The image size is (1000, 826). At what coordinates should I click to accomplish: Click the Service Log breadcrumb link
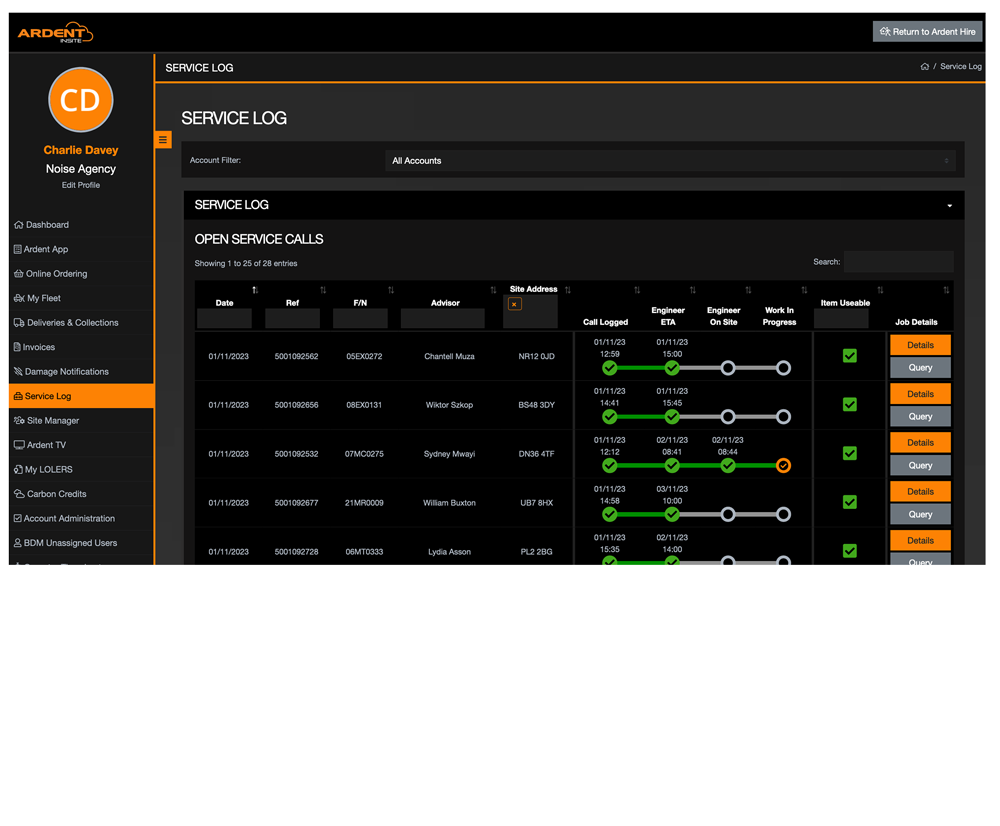click(x=960, y=66)
